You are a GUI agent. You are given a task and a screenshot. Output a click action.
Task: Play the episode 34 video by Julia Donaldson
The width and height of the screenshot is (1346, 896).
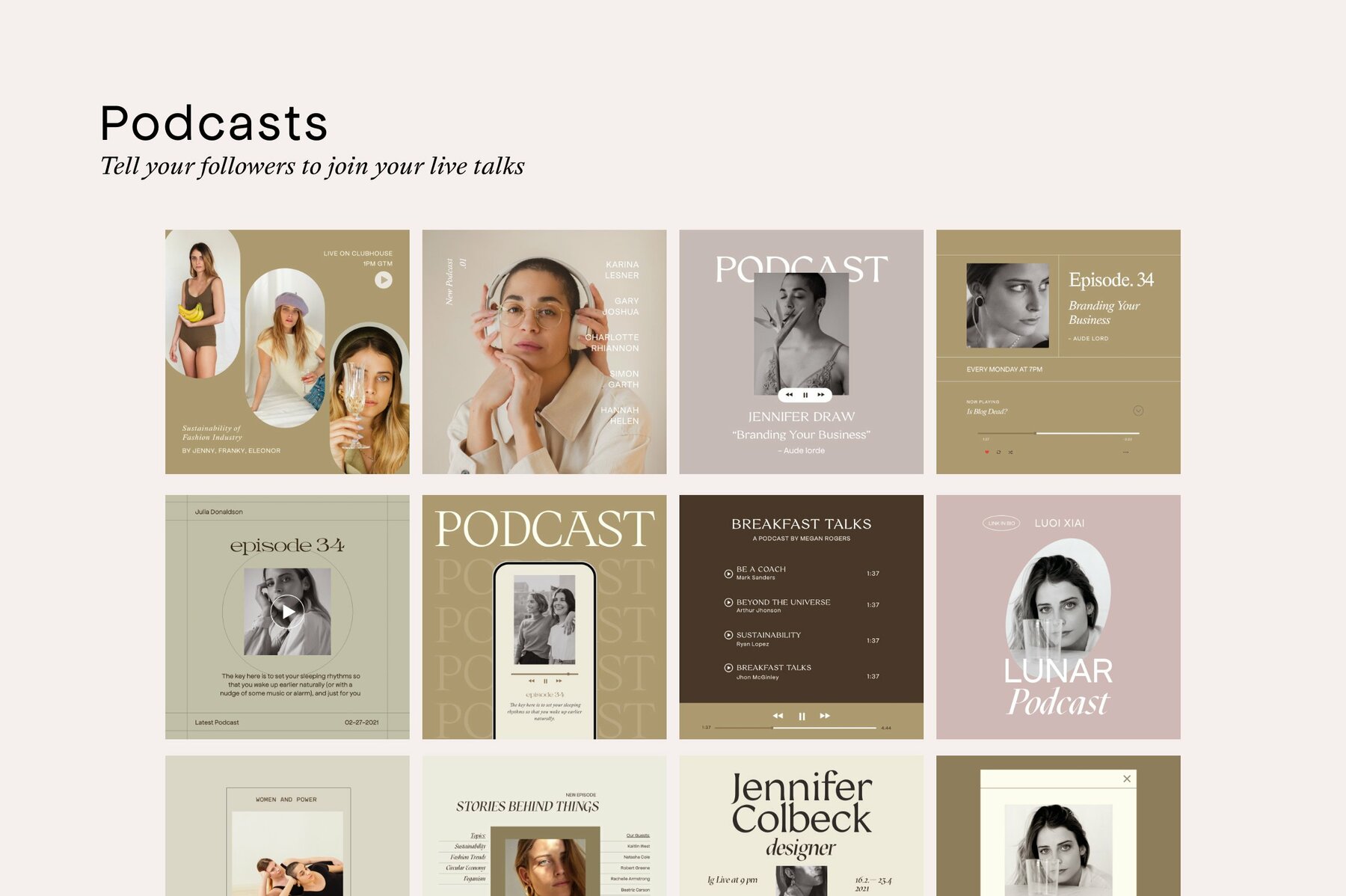287,613
